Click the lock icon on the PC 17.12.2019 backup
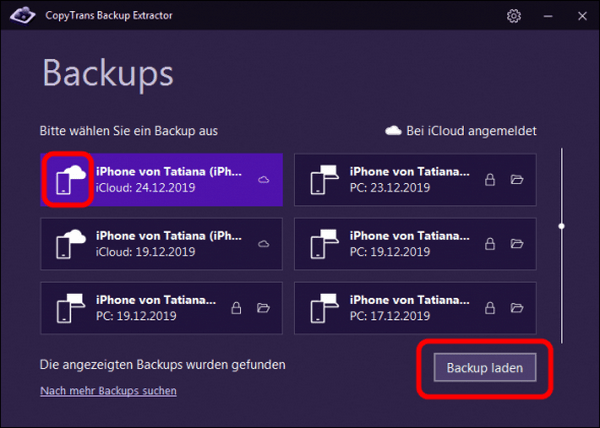600x428 pixels. coord(490,308)
